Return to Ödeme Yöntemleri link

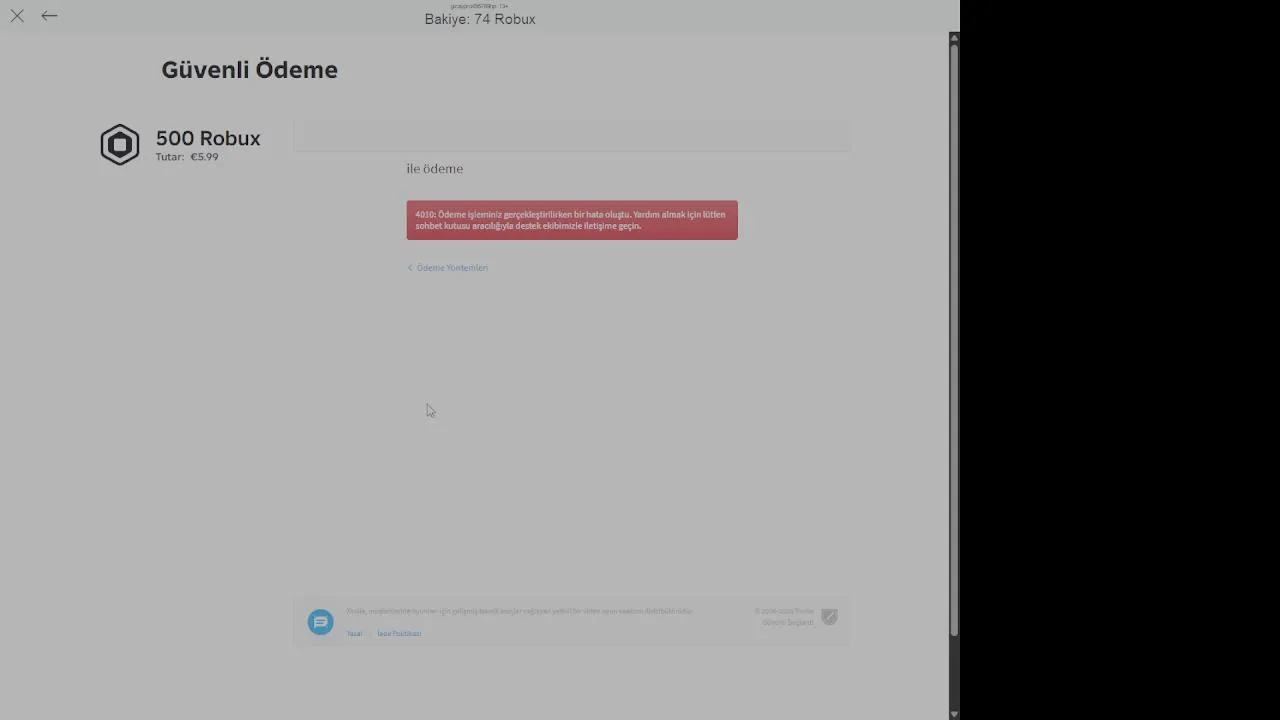tap(448, 268)
